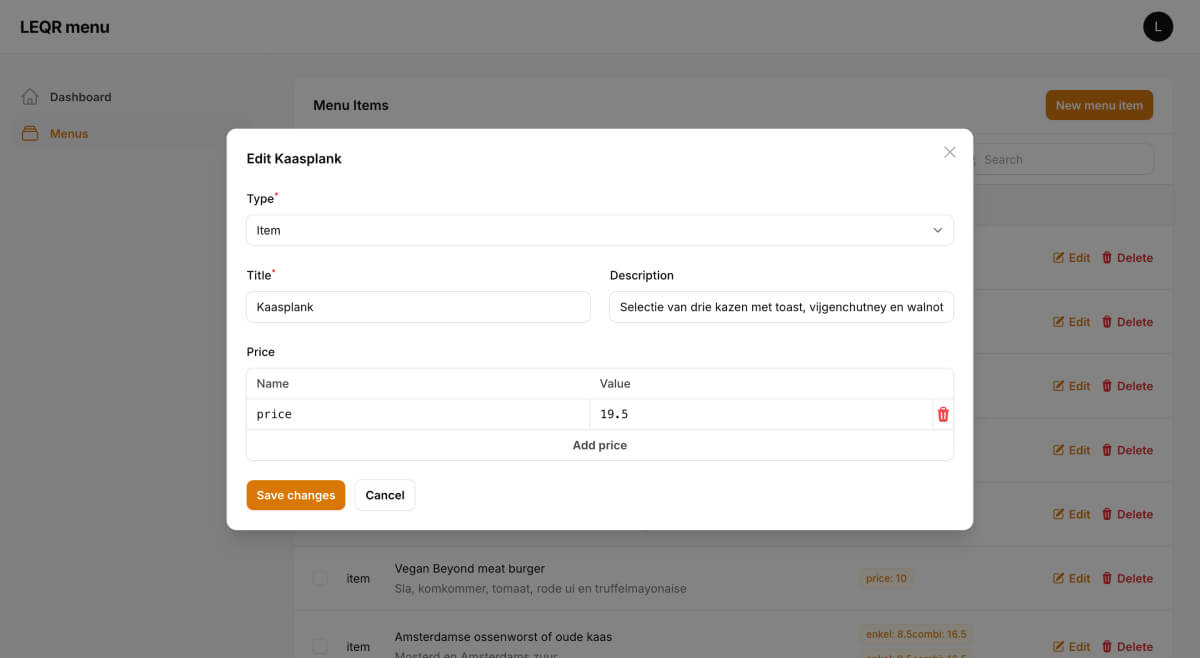This screenshot has width=1200, height=658.
Task: Click the Menus sidebar icon
Action: tap(30, 134)
